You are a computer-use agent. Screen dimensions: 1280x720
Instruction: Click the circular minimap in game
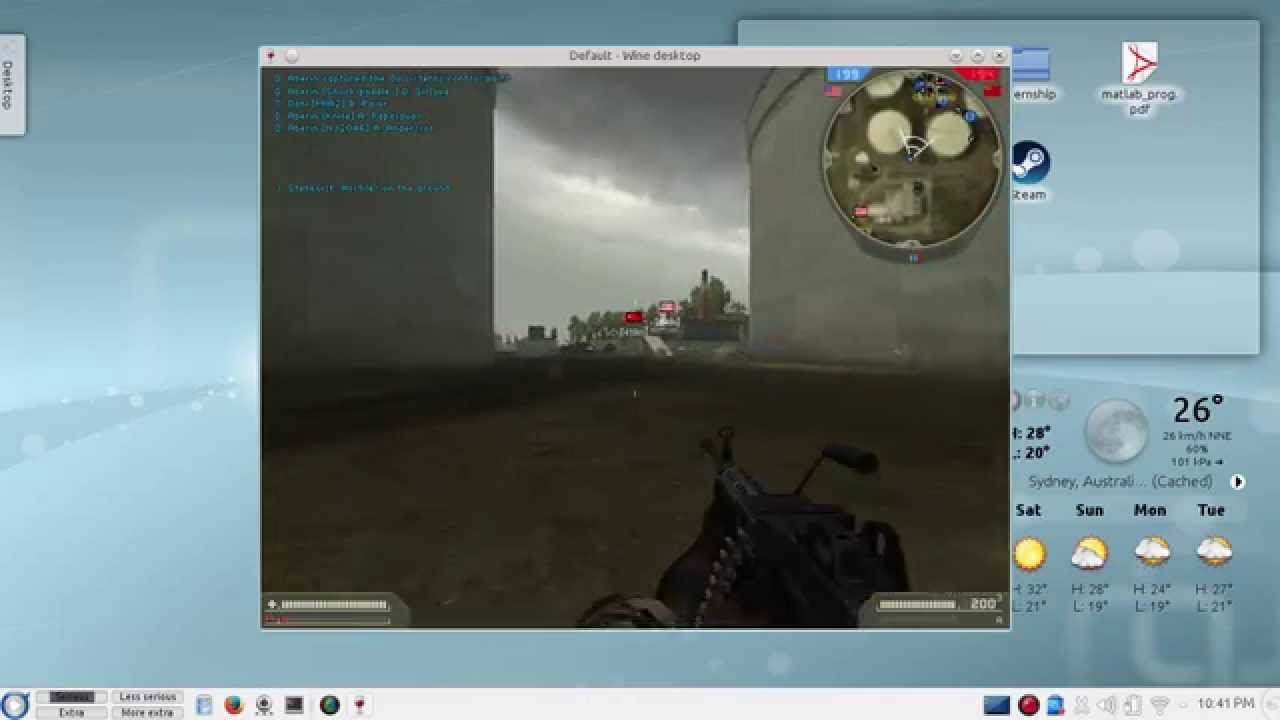[912, 158]
